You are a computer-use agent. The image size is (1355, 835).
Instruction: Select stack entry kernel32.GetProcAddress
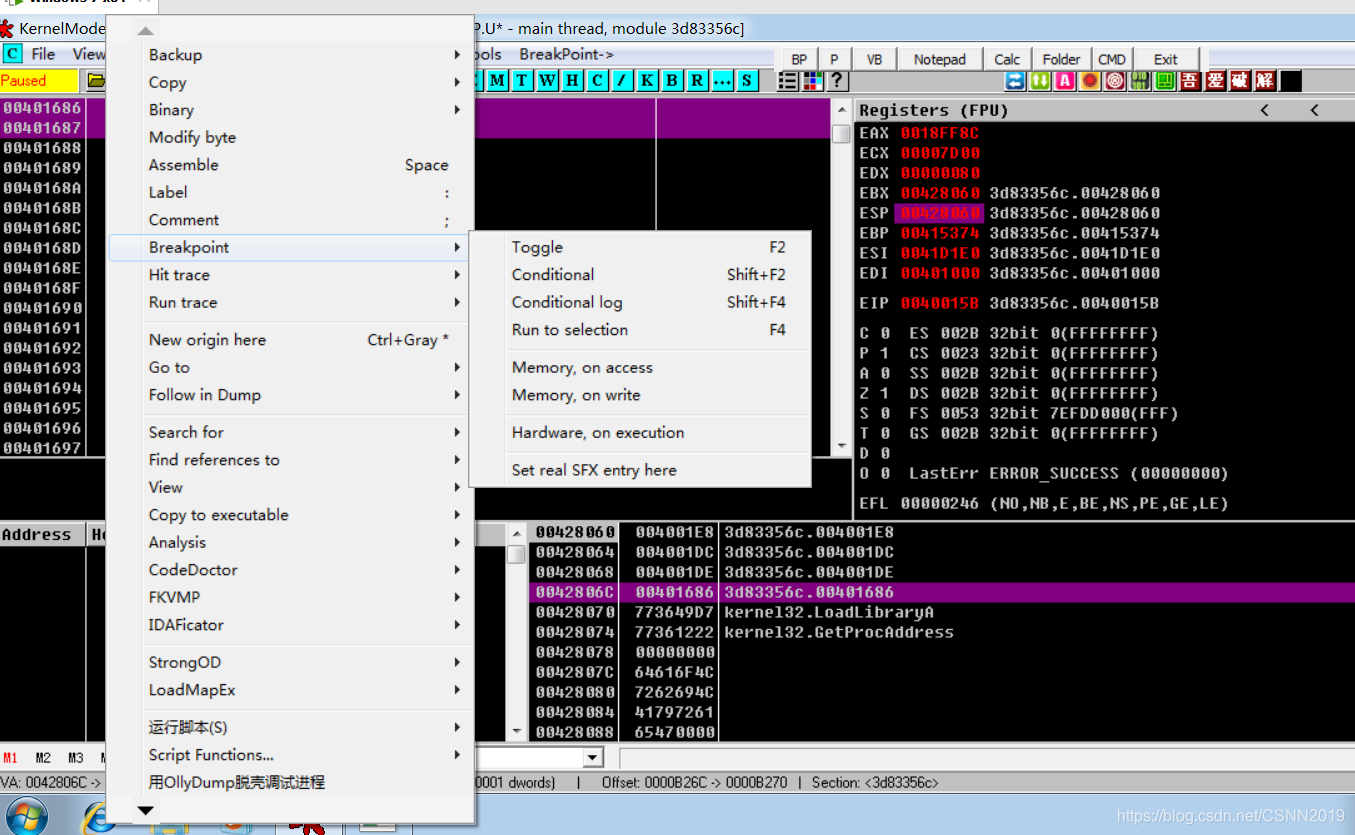click(839, 633)
